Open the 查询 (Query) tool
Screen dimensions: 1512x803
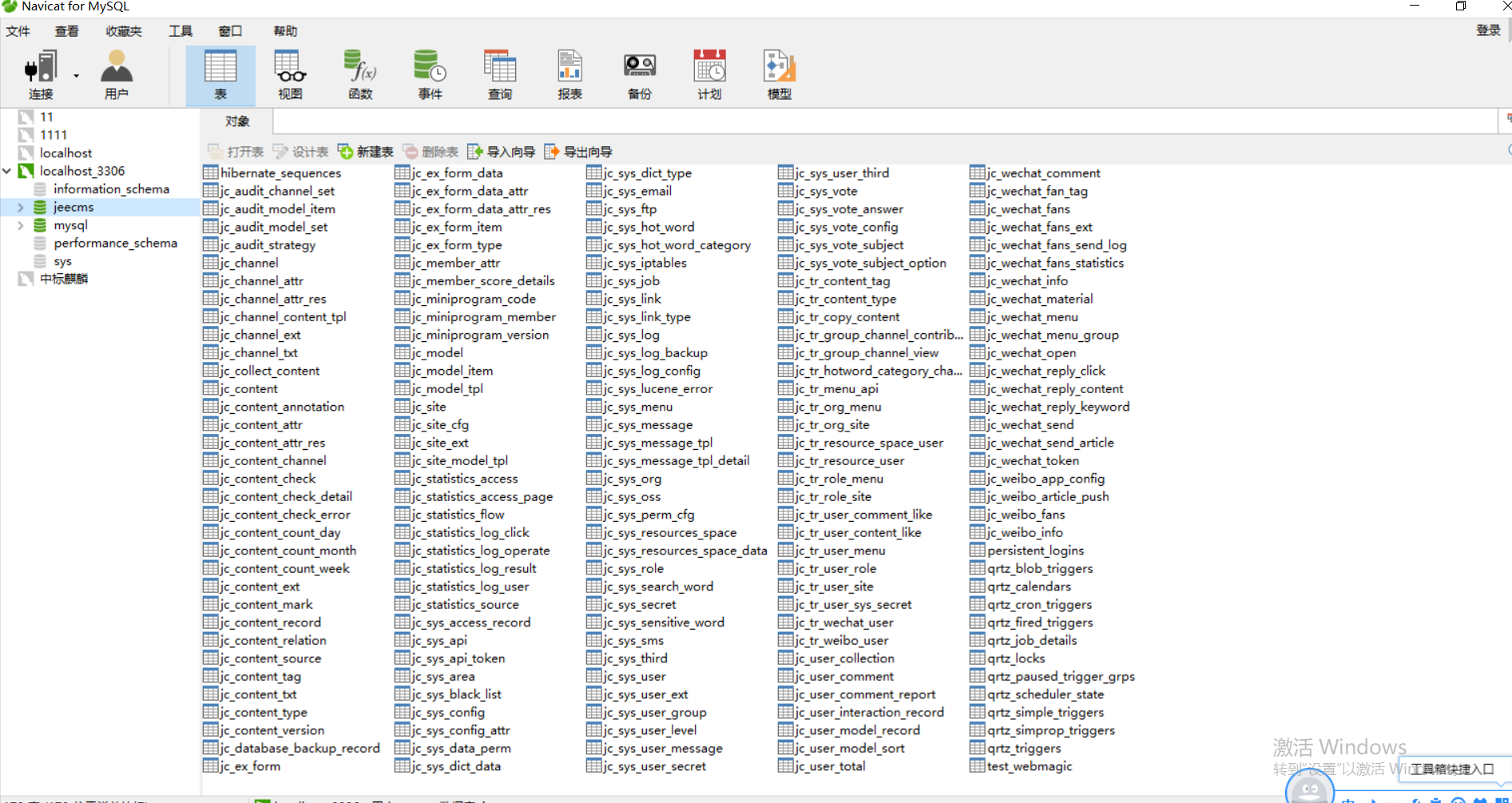[x=500, y=75]
